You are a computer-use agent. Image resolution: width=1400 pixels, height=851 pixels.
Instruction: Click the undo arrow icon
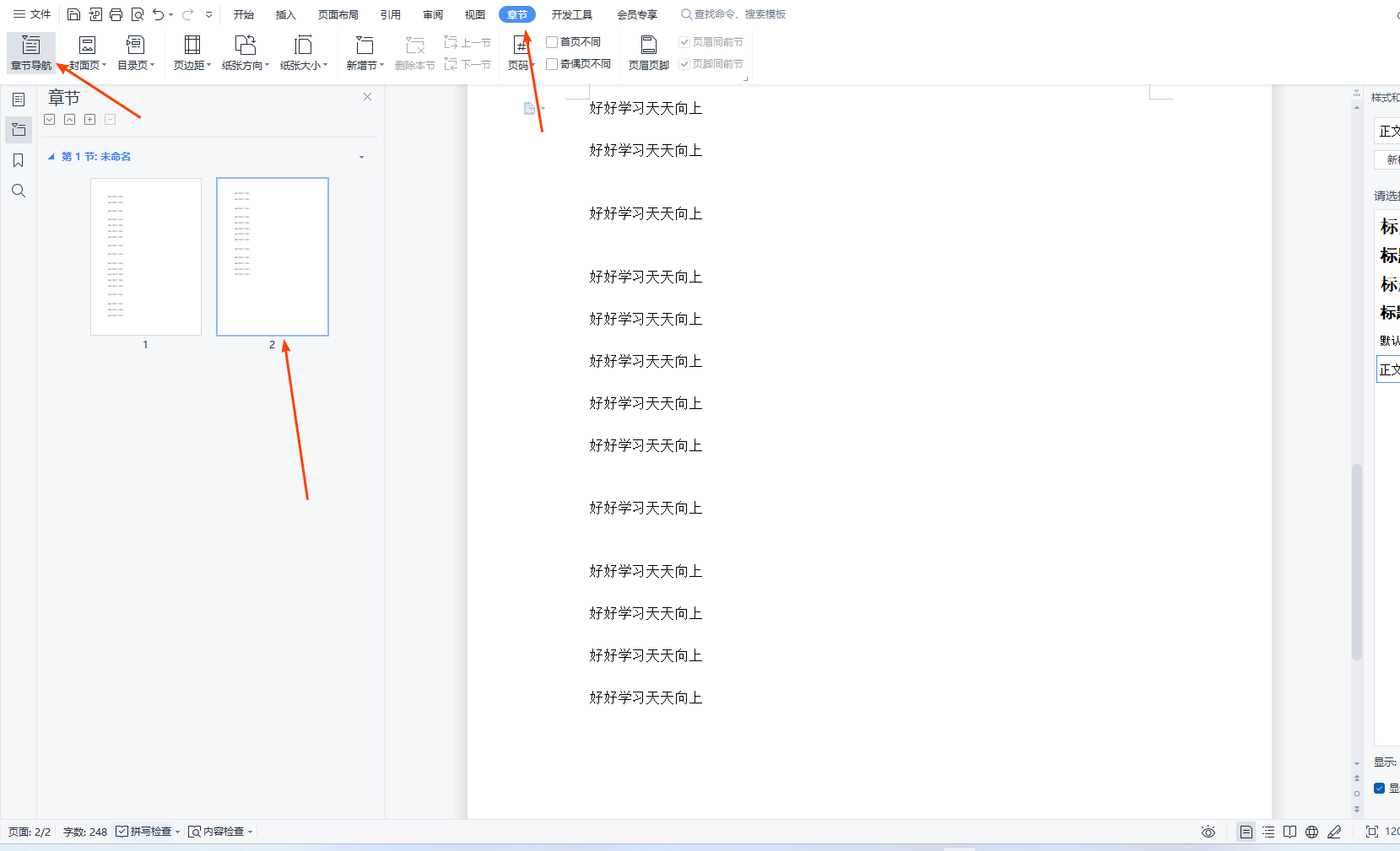click(158, 14)
